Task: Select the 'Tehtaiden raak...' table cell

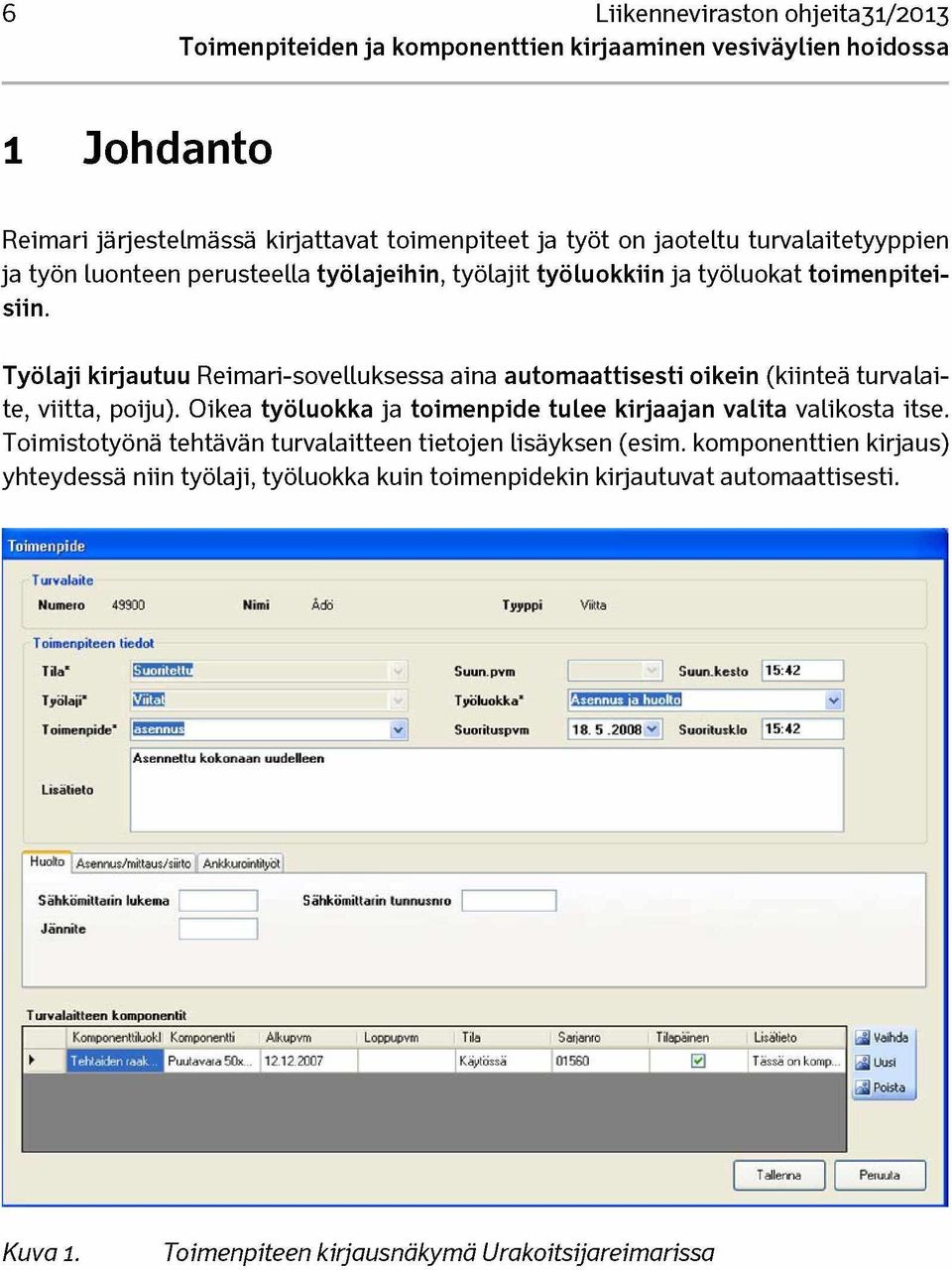Action: click(115, 1061)
